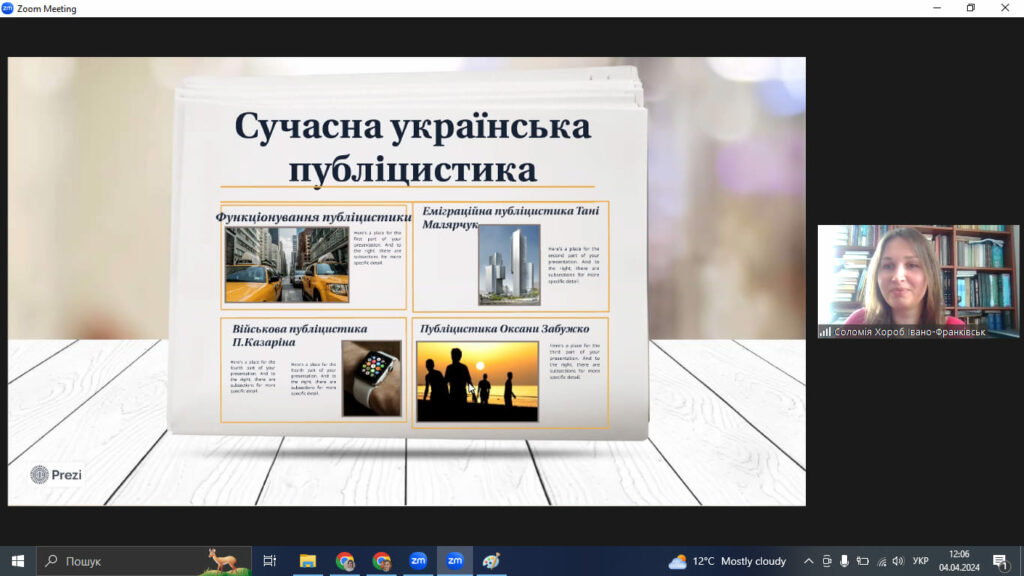Click the Meet Now camera tray icon
The height and width of the screenshot is (576, 1024).
[x=827, y=561]
